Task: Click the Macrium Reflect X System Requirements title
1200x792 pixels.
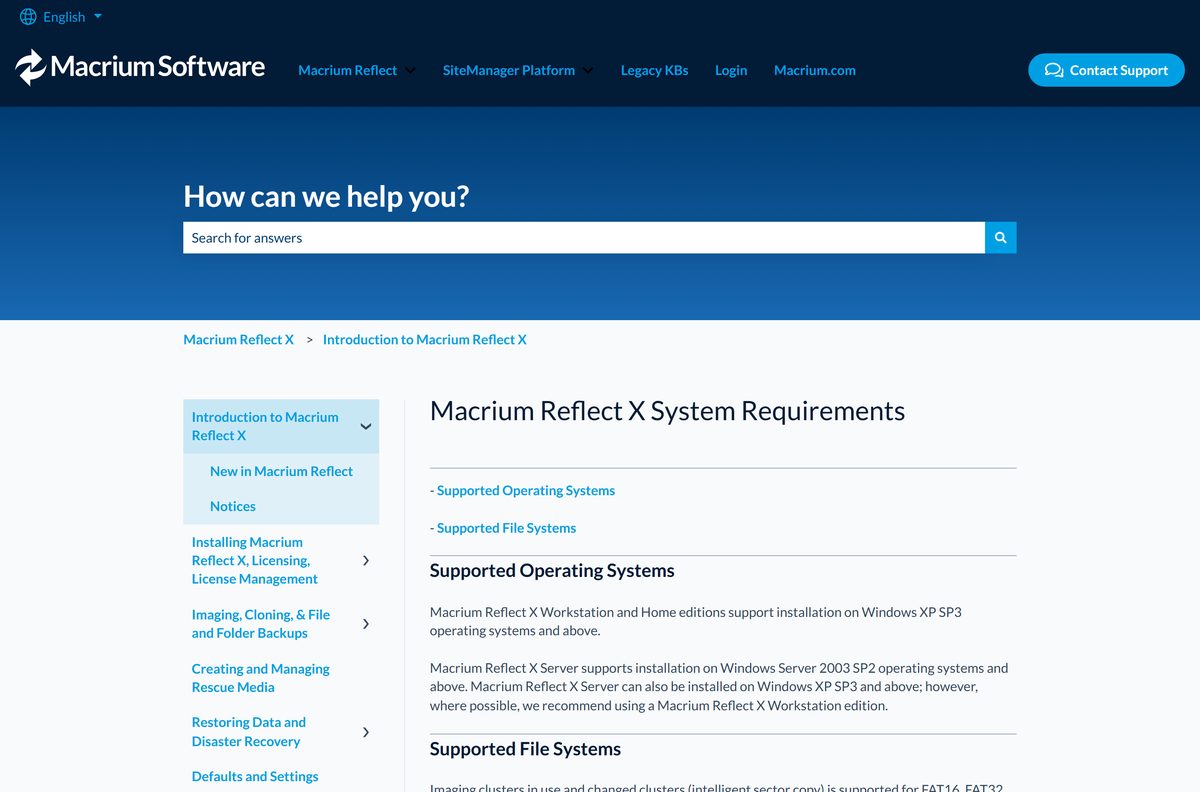Action: (667, 411)
